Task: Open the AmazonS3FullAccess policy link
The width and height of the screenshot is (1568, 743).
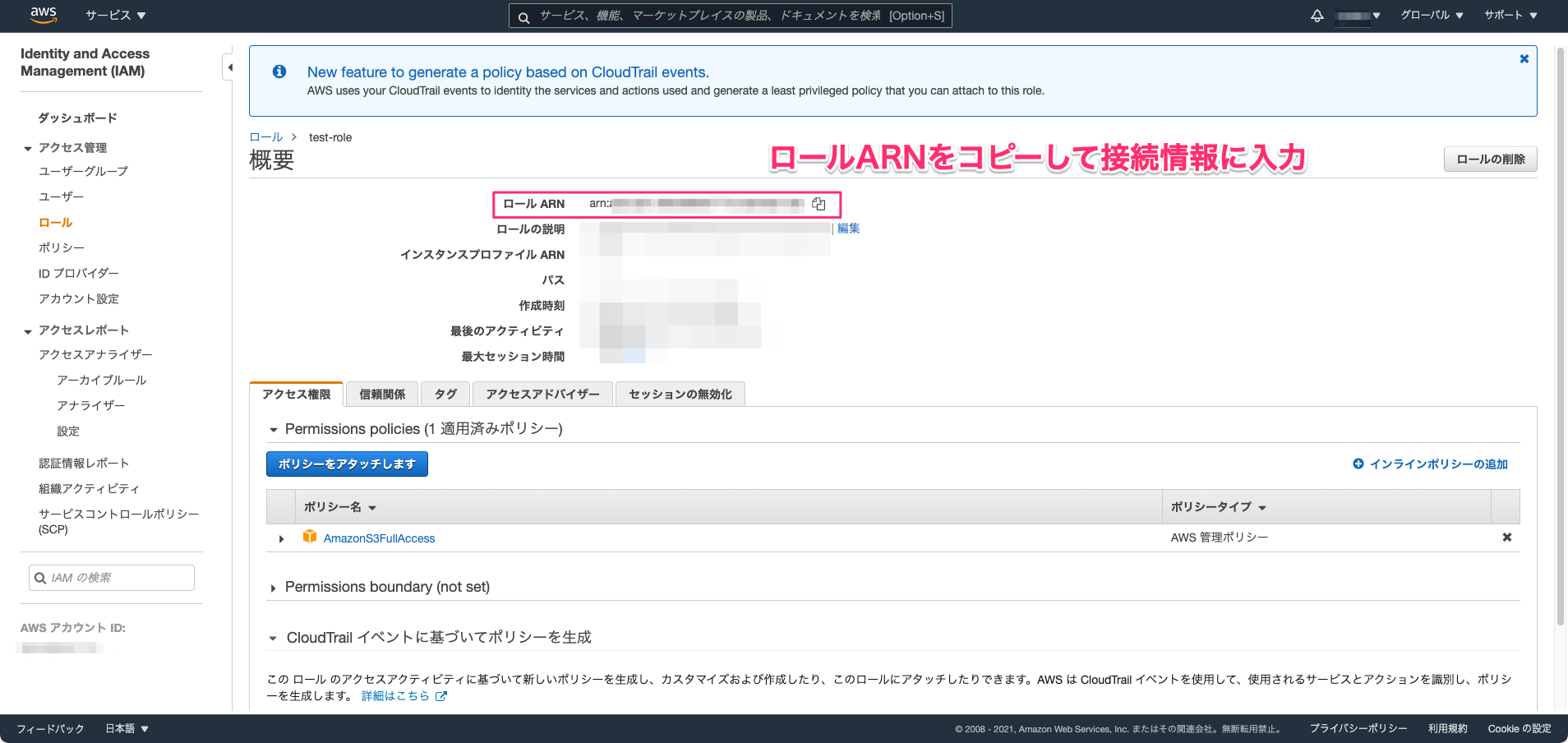Action: 379,538
